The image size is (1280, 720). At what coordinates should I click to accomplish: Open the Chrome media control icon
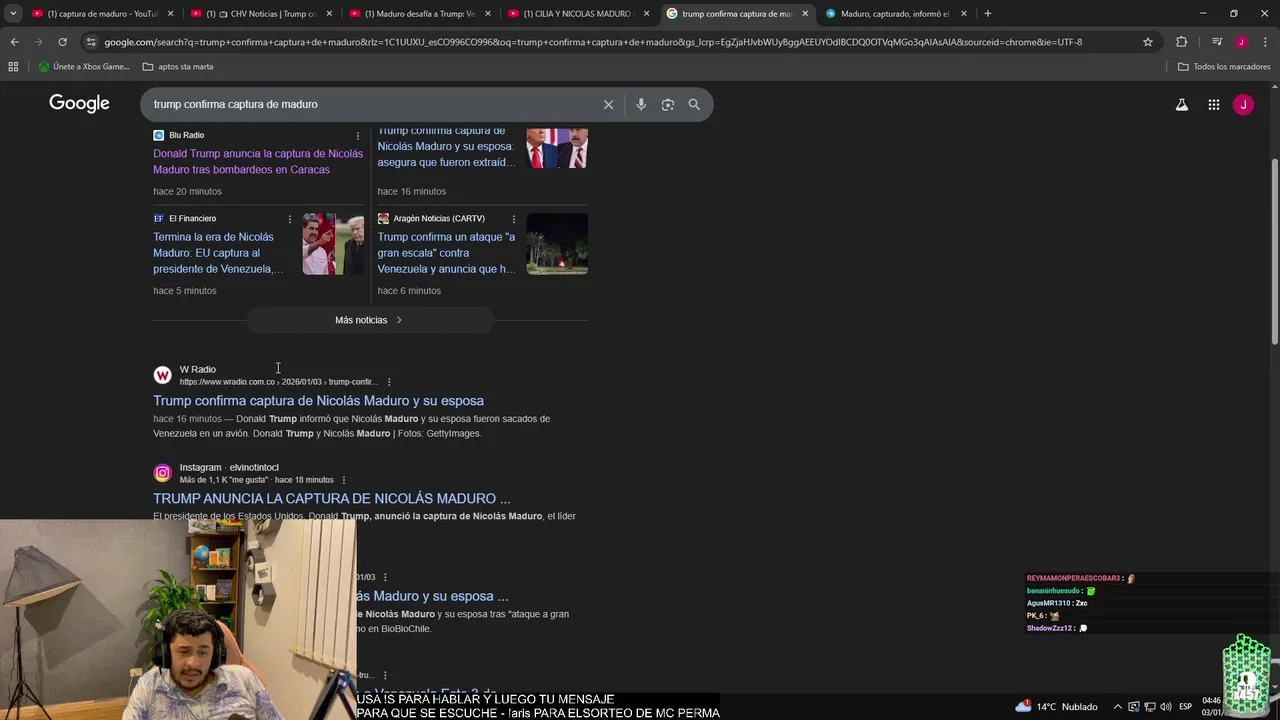coord(1217,42)
